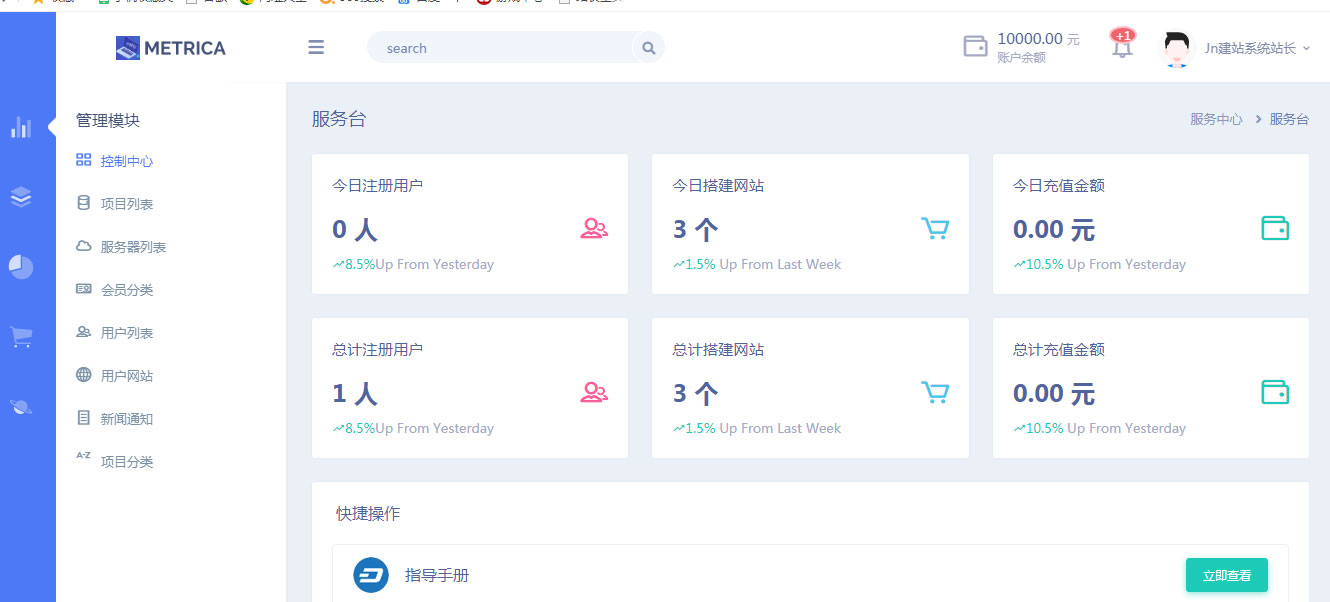Viewport: 1330px width, 602px height.
Task: Click the notification bell icon
Action: point(1122,47)
